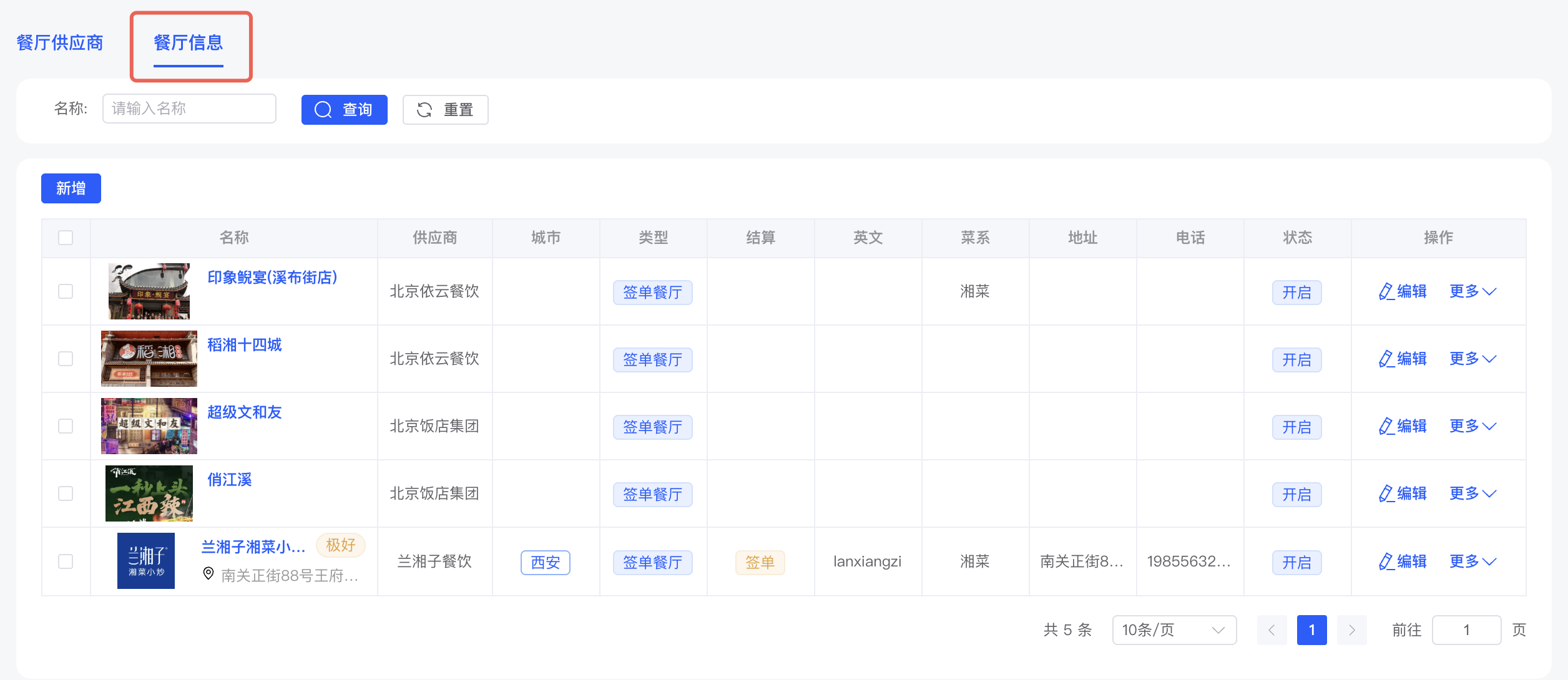Image resolution: width=1568 pixels, height=680 pixels.
Task: Select the checkbox for 兰湘子湘菜小炒 row
Action: 66,561
